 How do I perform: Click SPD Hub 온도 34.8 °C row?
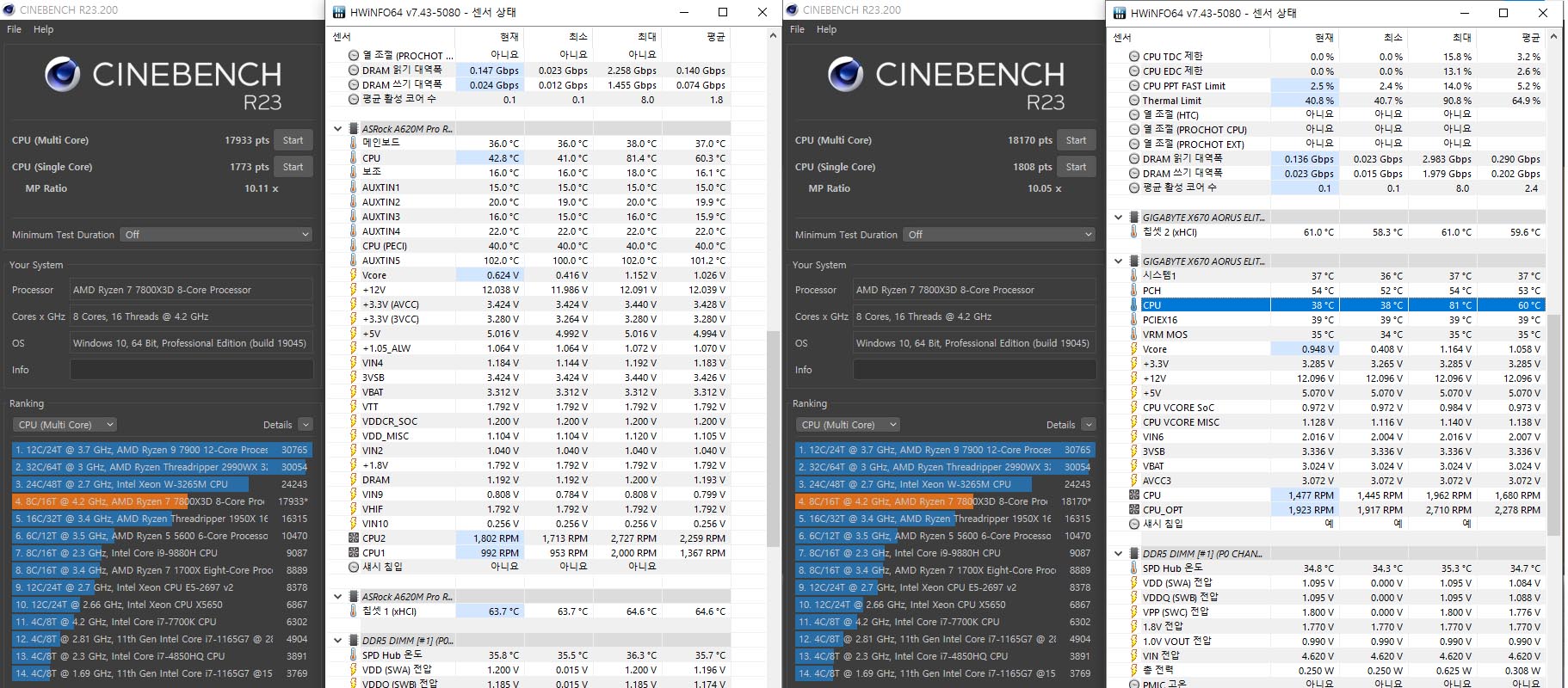coord(1337,568)
